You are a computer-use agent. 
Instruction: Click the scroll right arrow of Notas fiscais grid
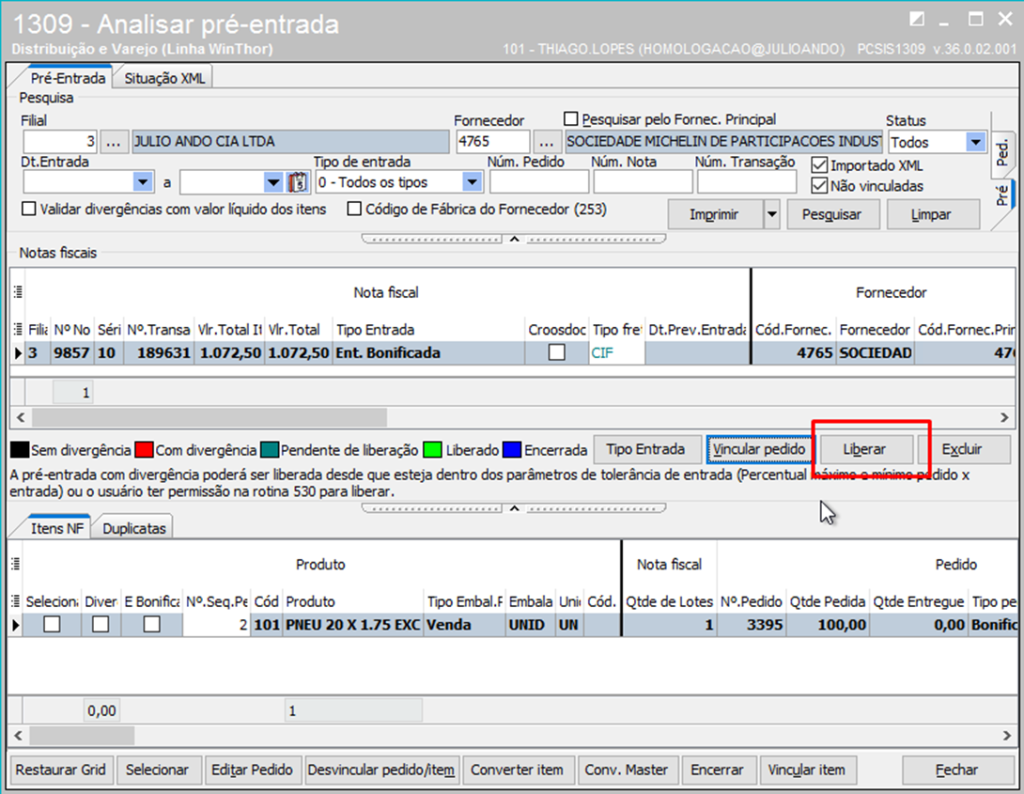pos(1005,417)
